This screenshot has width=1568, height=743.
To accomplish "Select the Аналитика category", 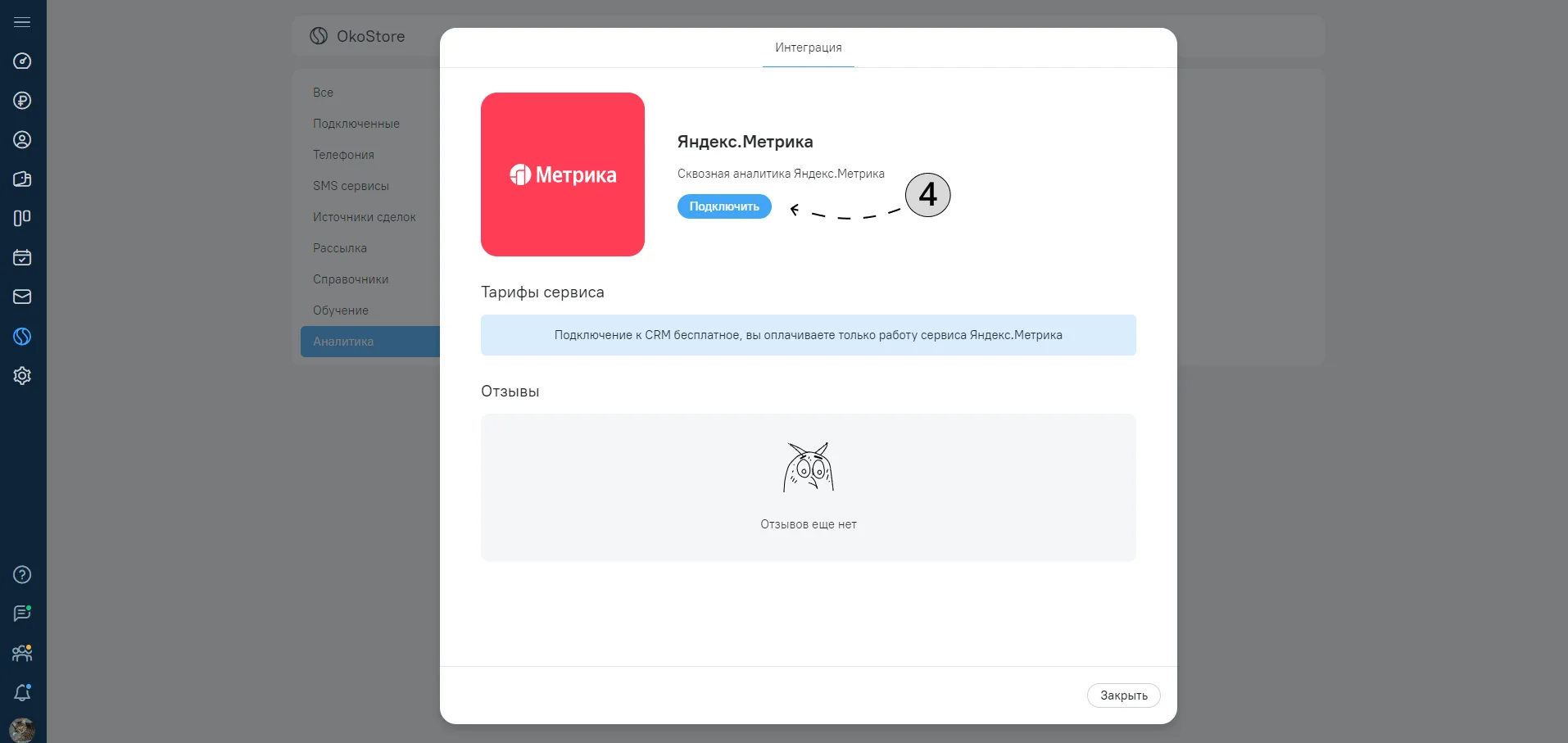I will (x=370, y=342).
